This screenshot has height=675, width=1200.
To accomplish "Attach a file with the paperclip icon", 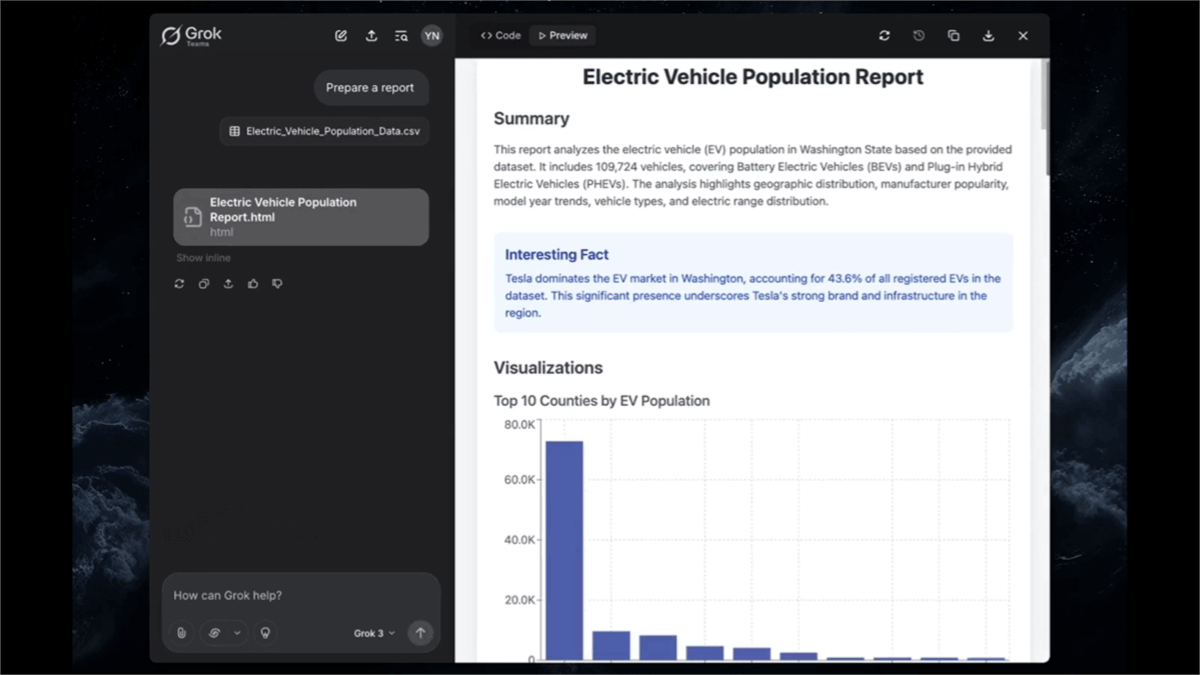I will click(x=181, y=633).
